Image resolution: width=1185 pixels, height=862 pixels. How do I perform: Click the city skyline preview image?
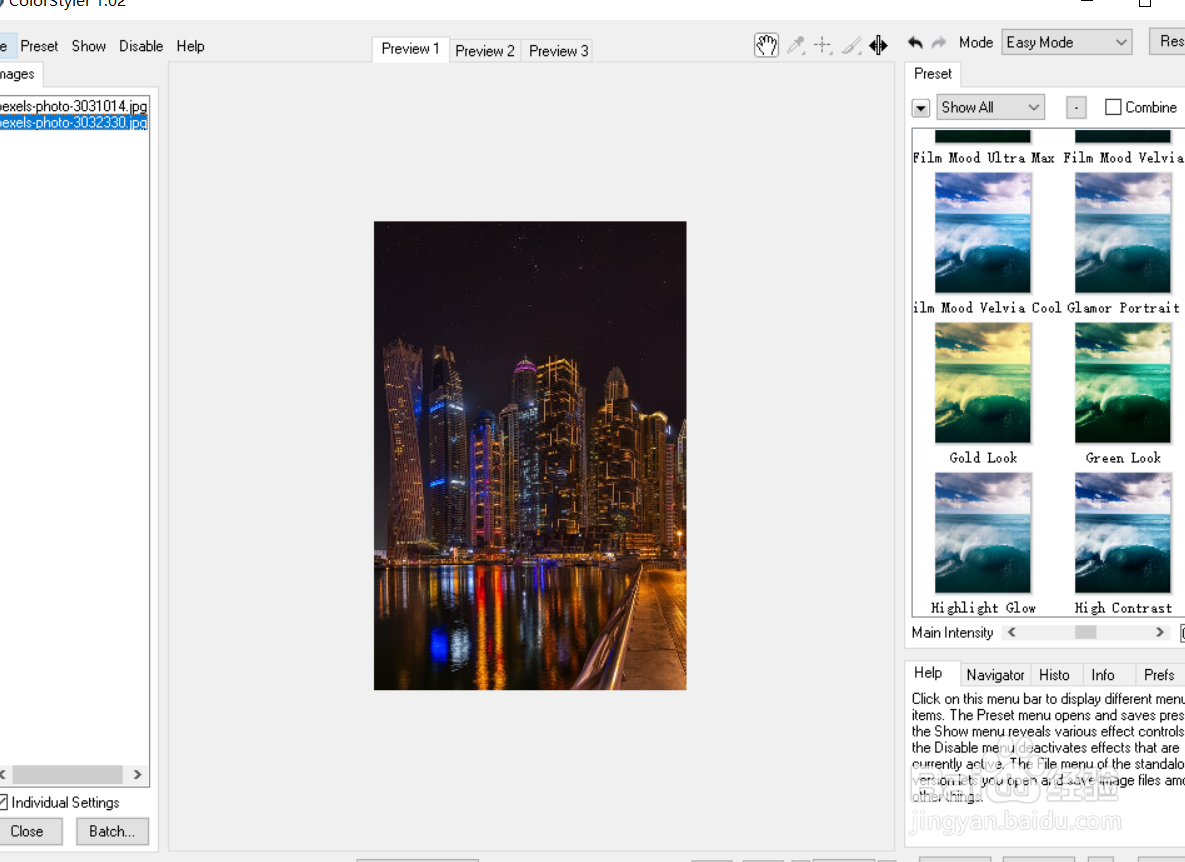tap(530, 456)
